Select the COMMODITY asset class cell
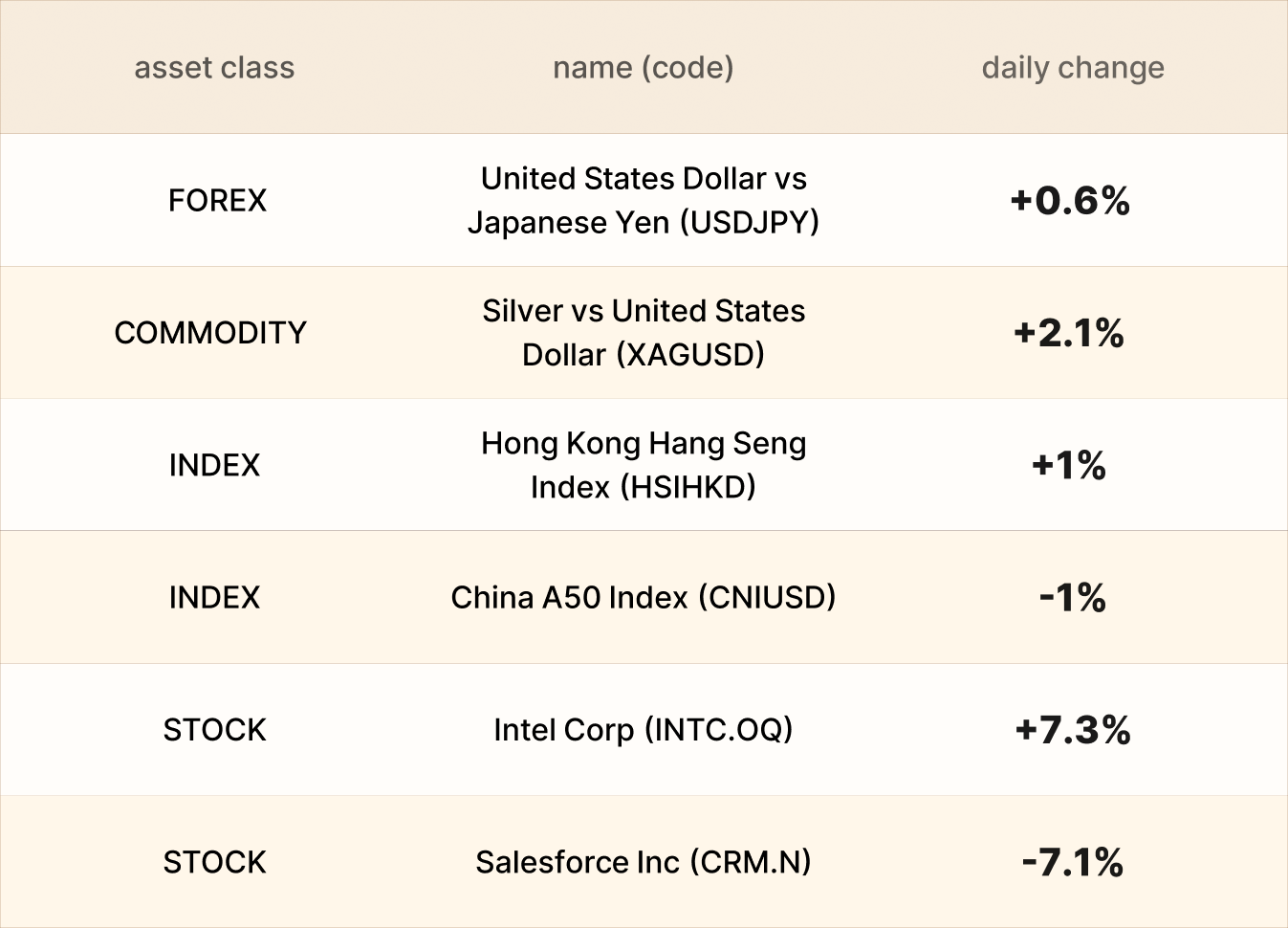Image resolution: width=1288 pixels, height=928 pixels. 210,333
